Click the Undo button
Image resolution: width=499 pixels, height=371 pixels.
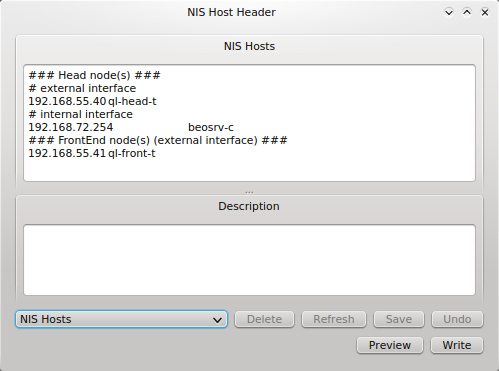tap(457, 319)
